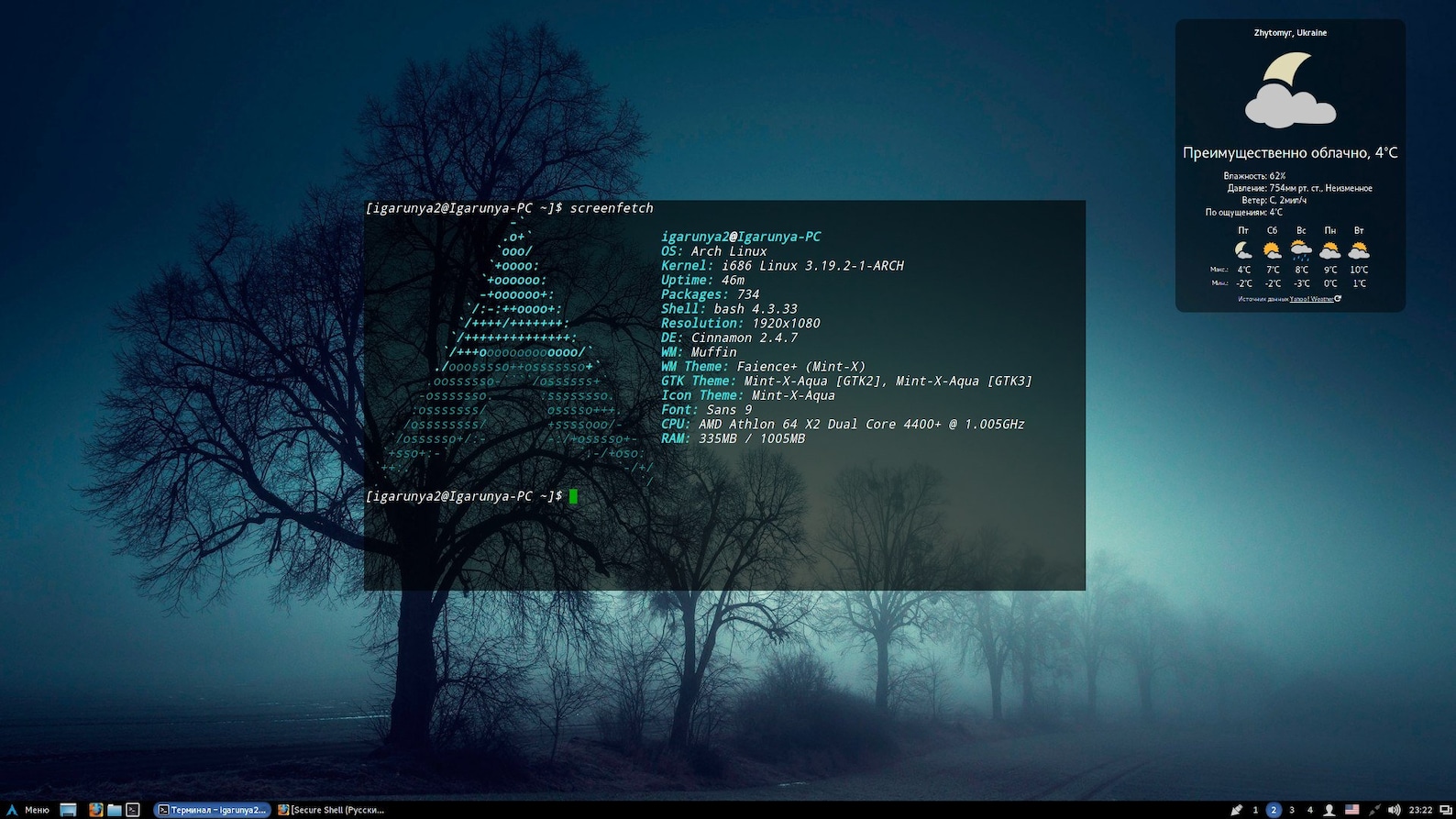Click the 'WM Theme: Faience+ (Mint-X)' line

coord(763,367)
